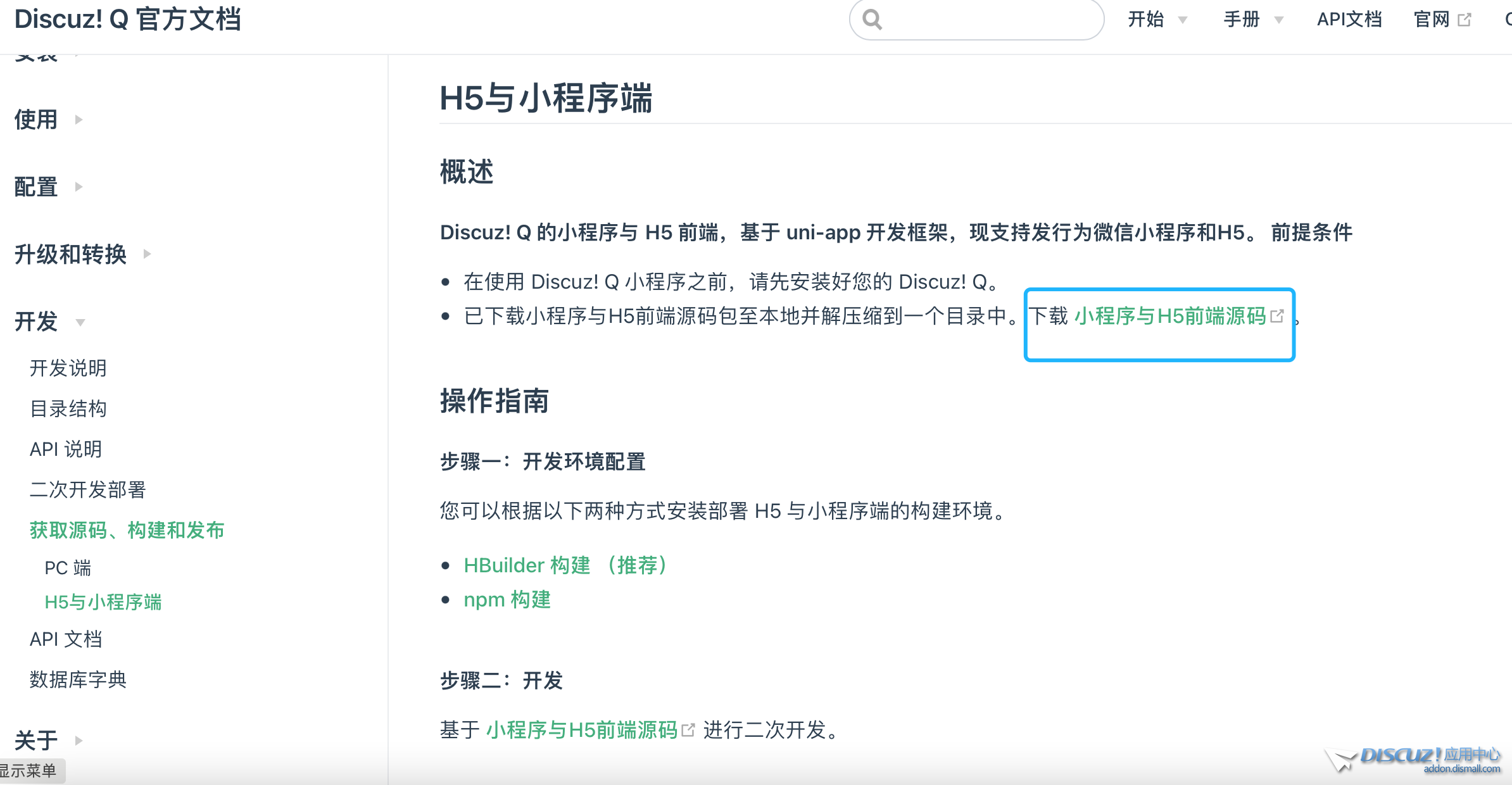
Task: Open the HBuilder 构建（推荐）link
Action: [x=565, y=565]
